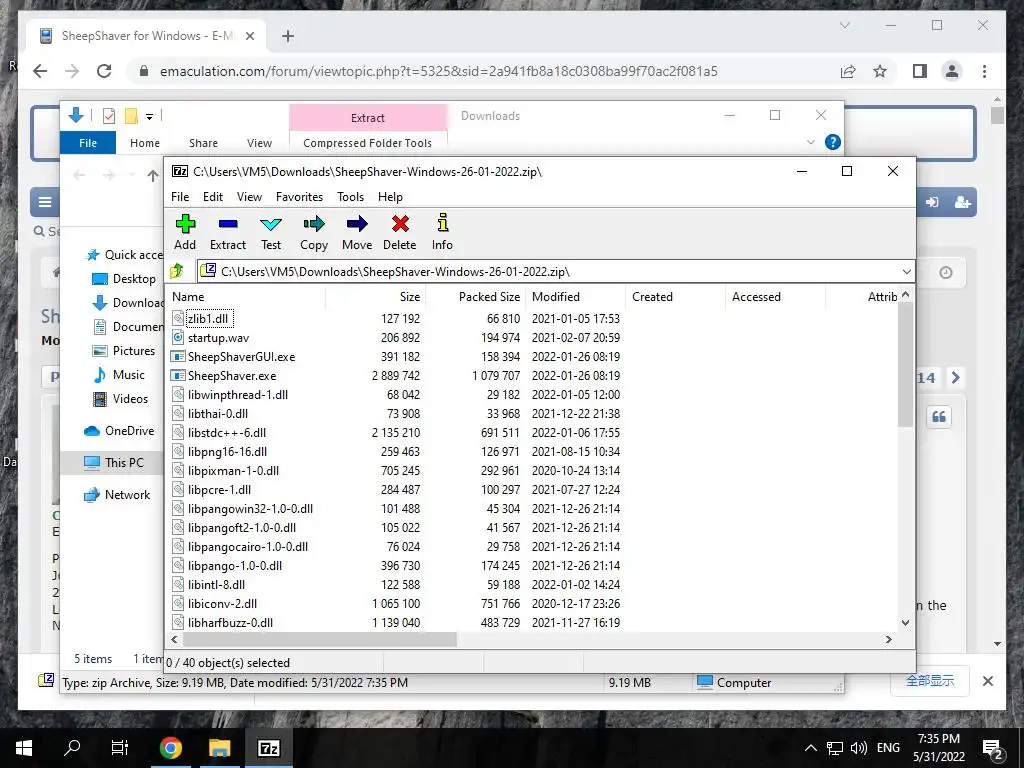Click the 7-Zip archive path input field
This screenshot has width=1024, height=768.
(x=549, y=272)
